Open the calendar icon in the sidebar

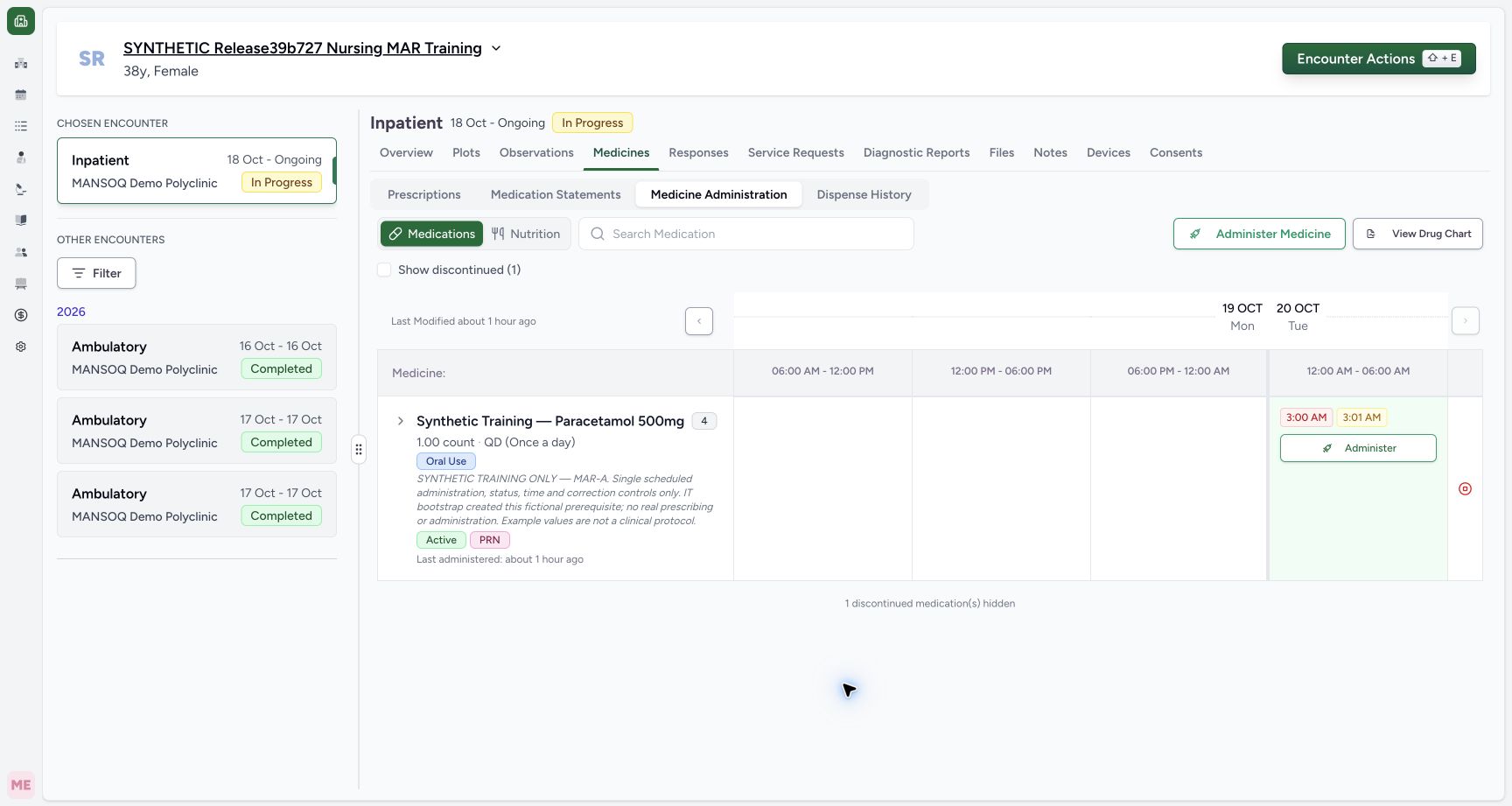(x=21, y=95)
